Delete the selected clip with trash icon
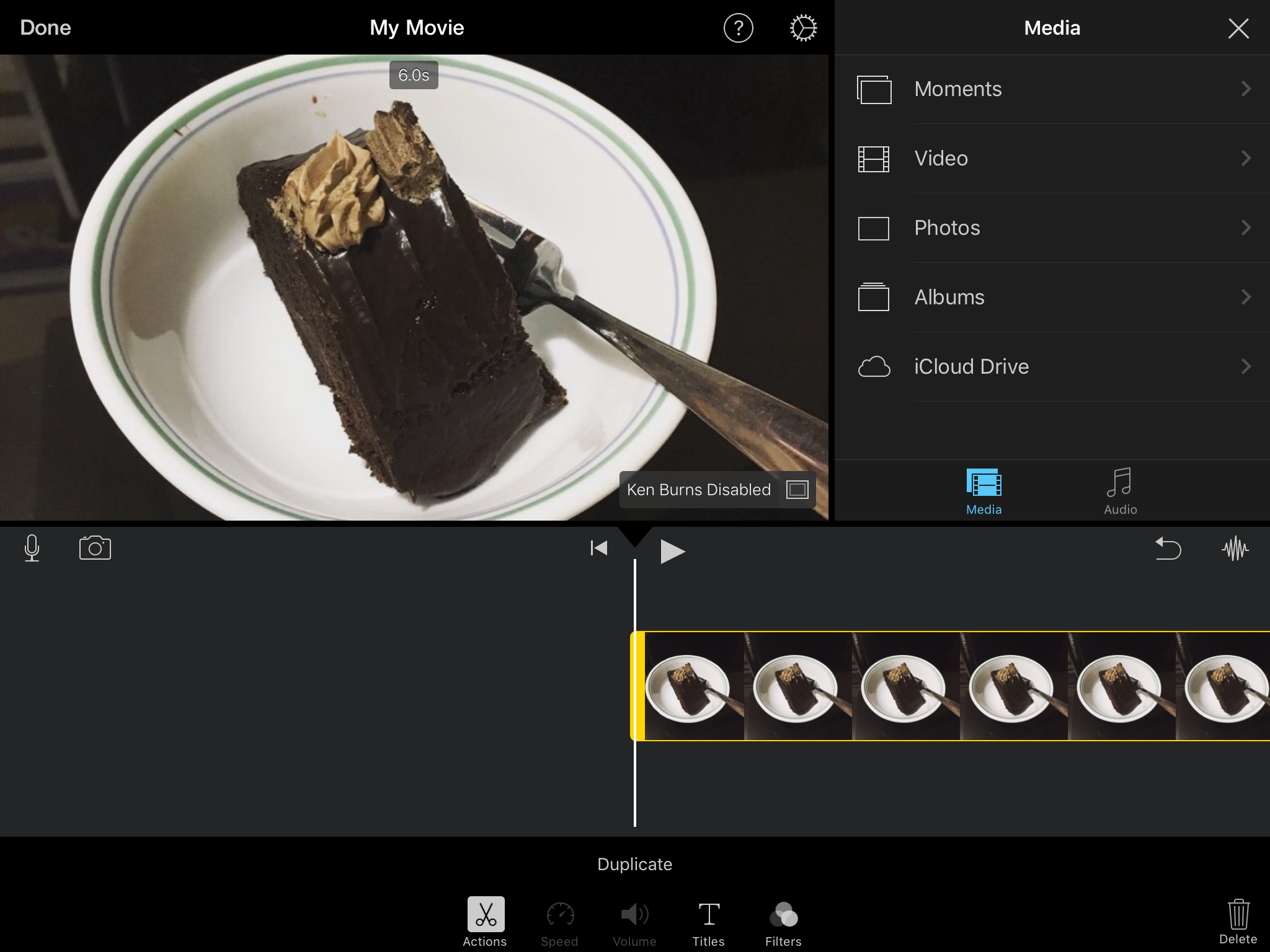Screen dimensions: 1270x952 click(x=1238, y=921)
